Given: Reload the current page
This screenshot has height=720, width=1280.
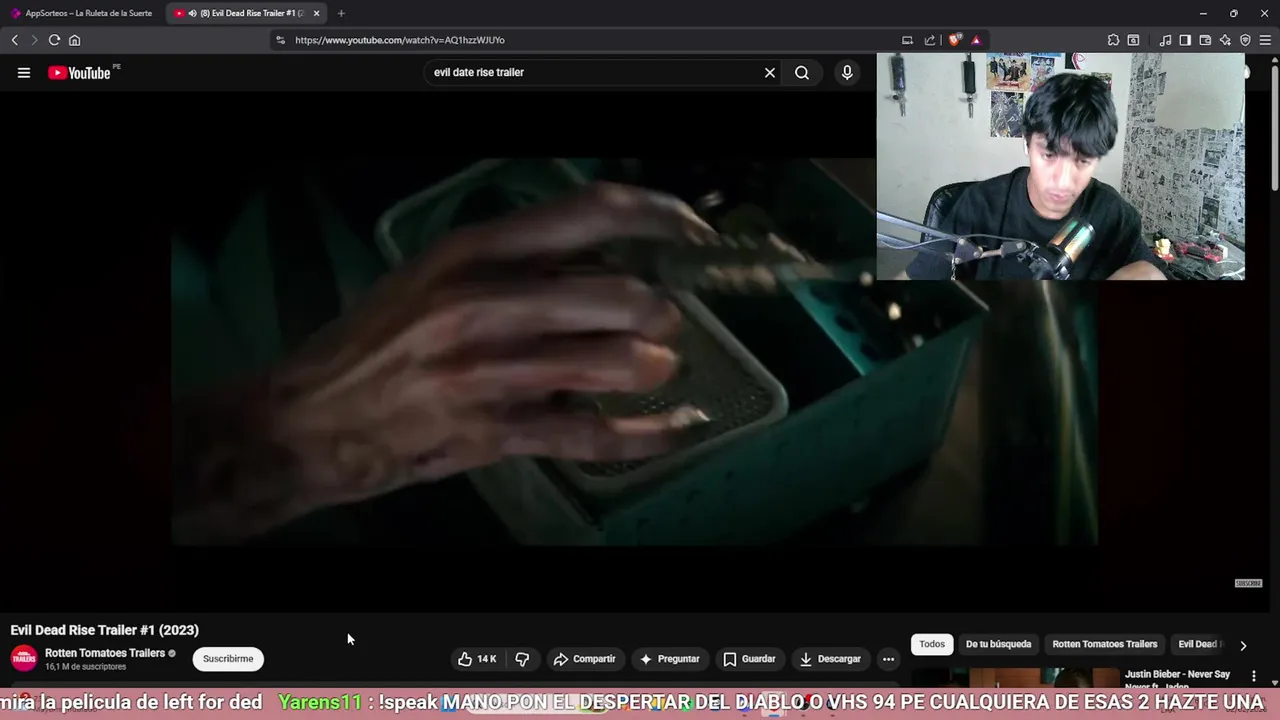Looking at the screenshot, I should tap(54, 40).
